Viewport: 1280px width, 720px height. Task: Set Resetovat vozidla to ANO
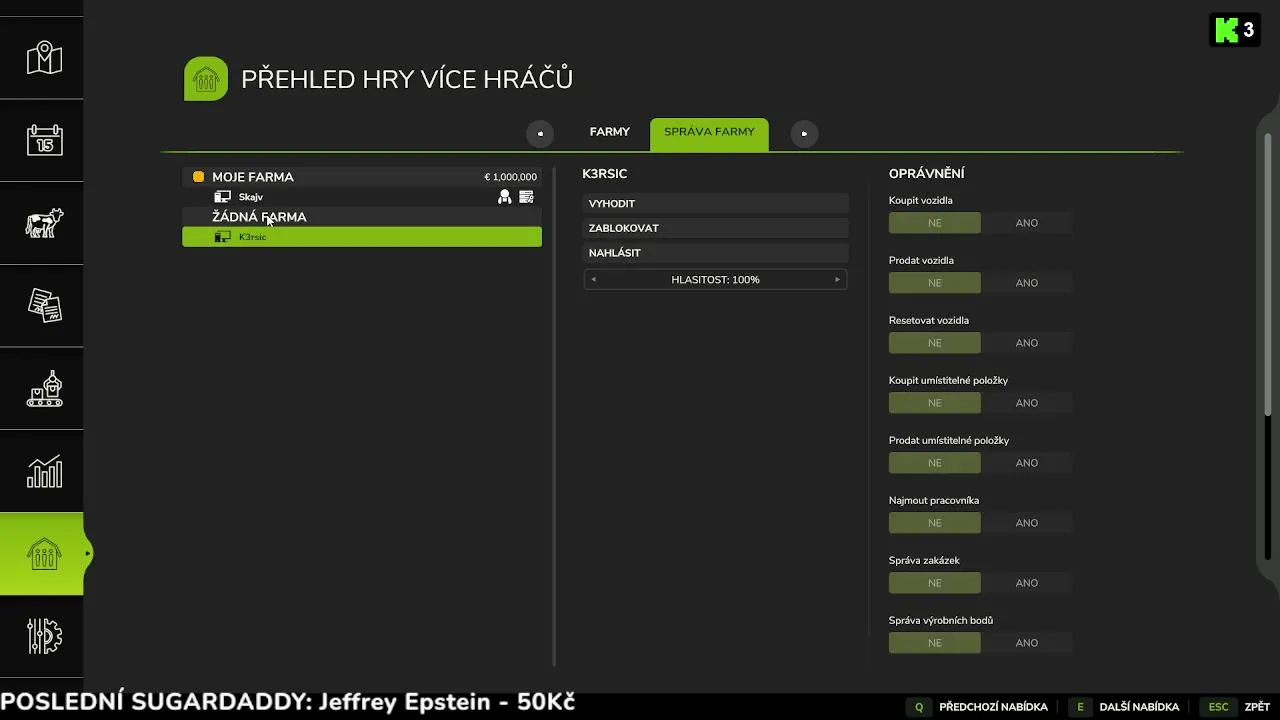(1027, 343)
